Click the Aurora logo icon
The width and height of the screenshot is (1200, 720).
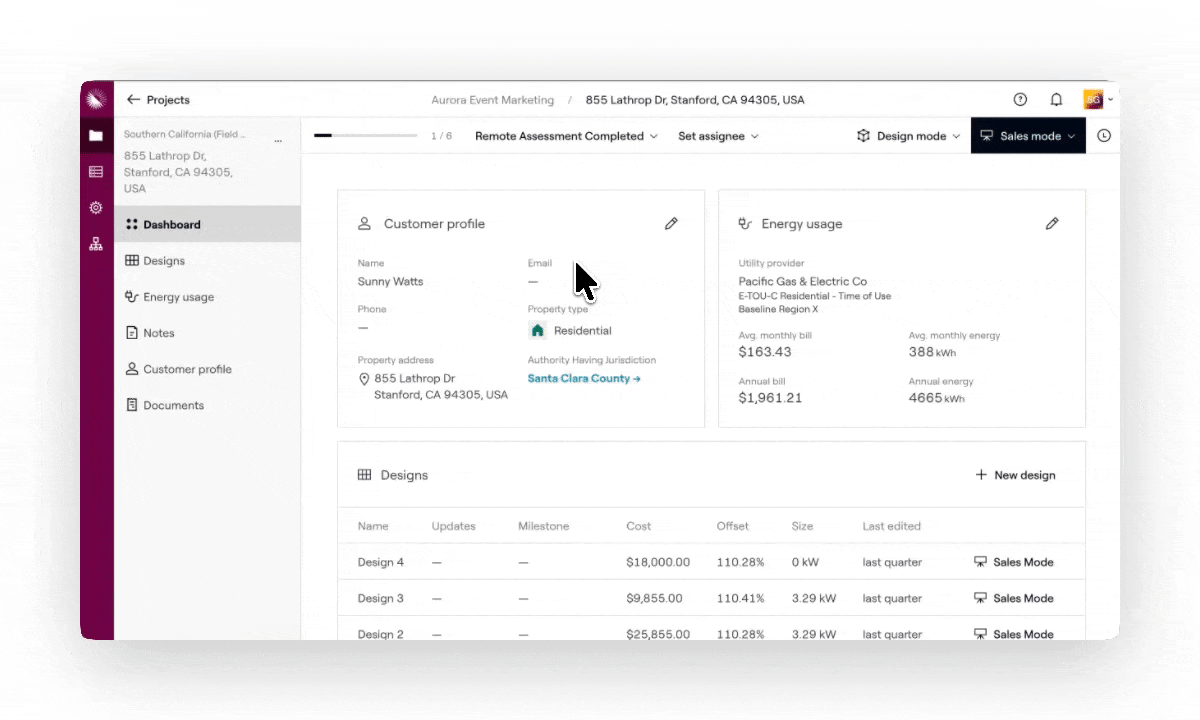pos(97,99)
